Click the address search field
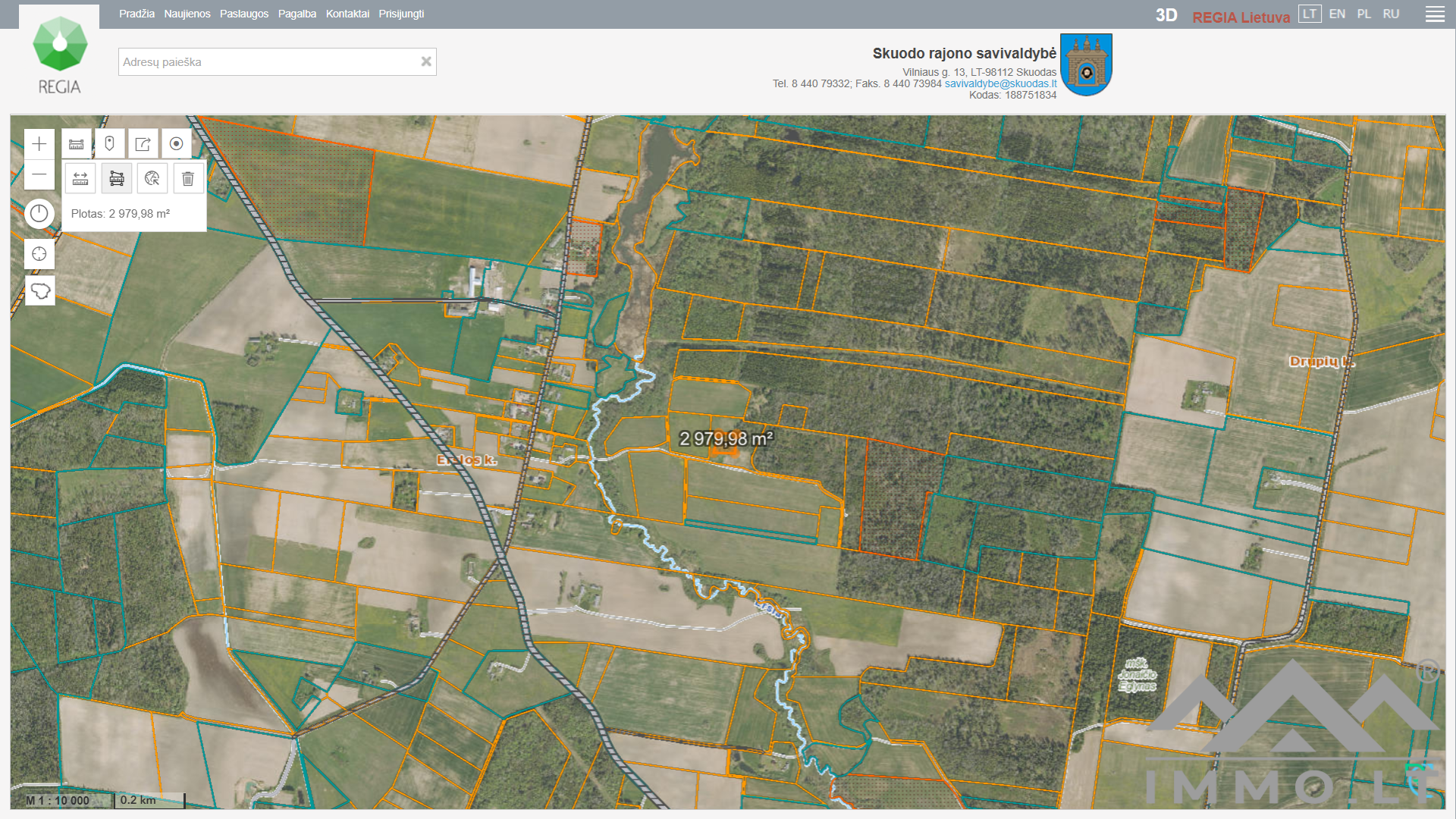The width and height of the screenshot is (1456, 819). click(x=269, y=62)
